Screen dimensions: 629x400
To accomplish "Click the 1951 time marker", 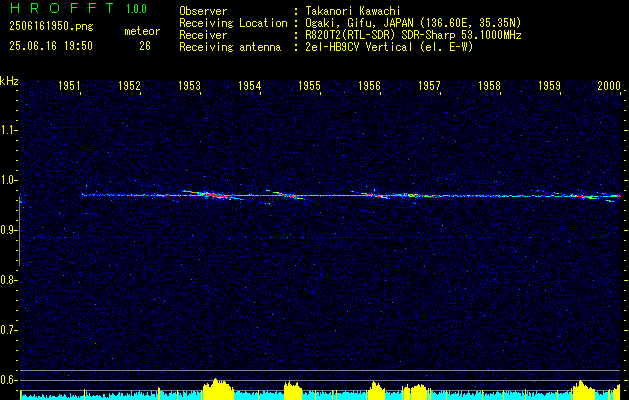I will pos(70,85).
